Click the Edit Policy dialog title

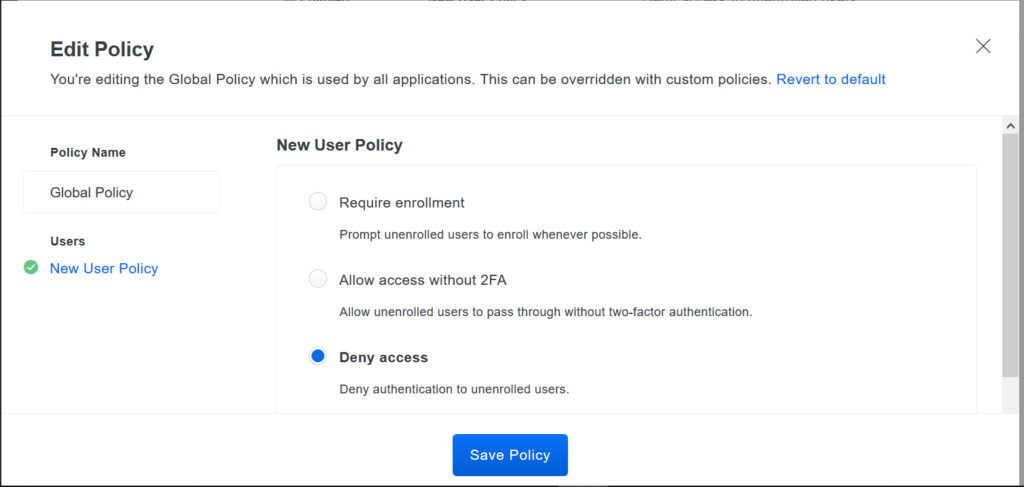[x=102, y=50]
